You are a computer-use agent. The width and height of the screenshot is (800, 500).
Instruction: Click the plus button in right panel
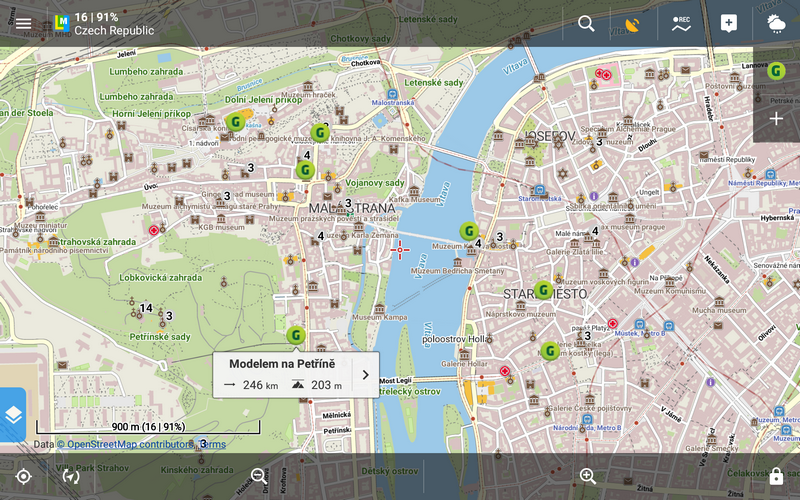pyautogui.click(x=776, y=119)
